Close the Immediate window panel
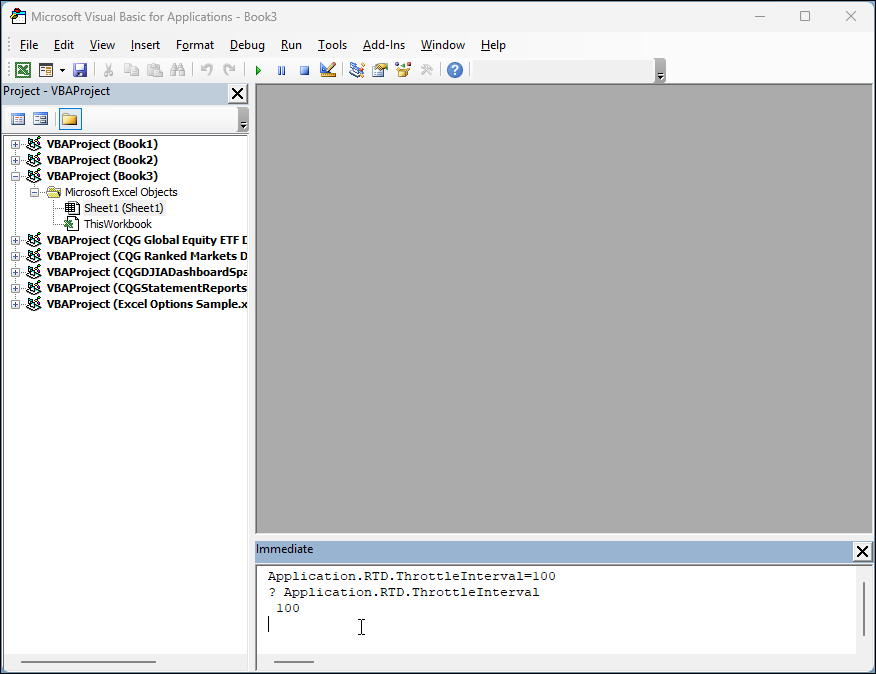This screenshot has width=876, height=674. pyautogui.click(x=862, y=552)
